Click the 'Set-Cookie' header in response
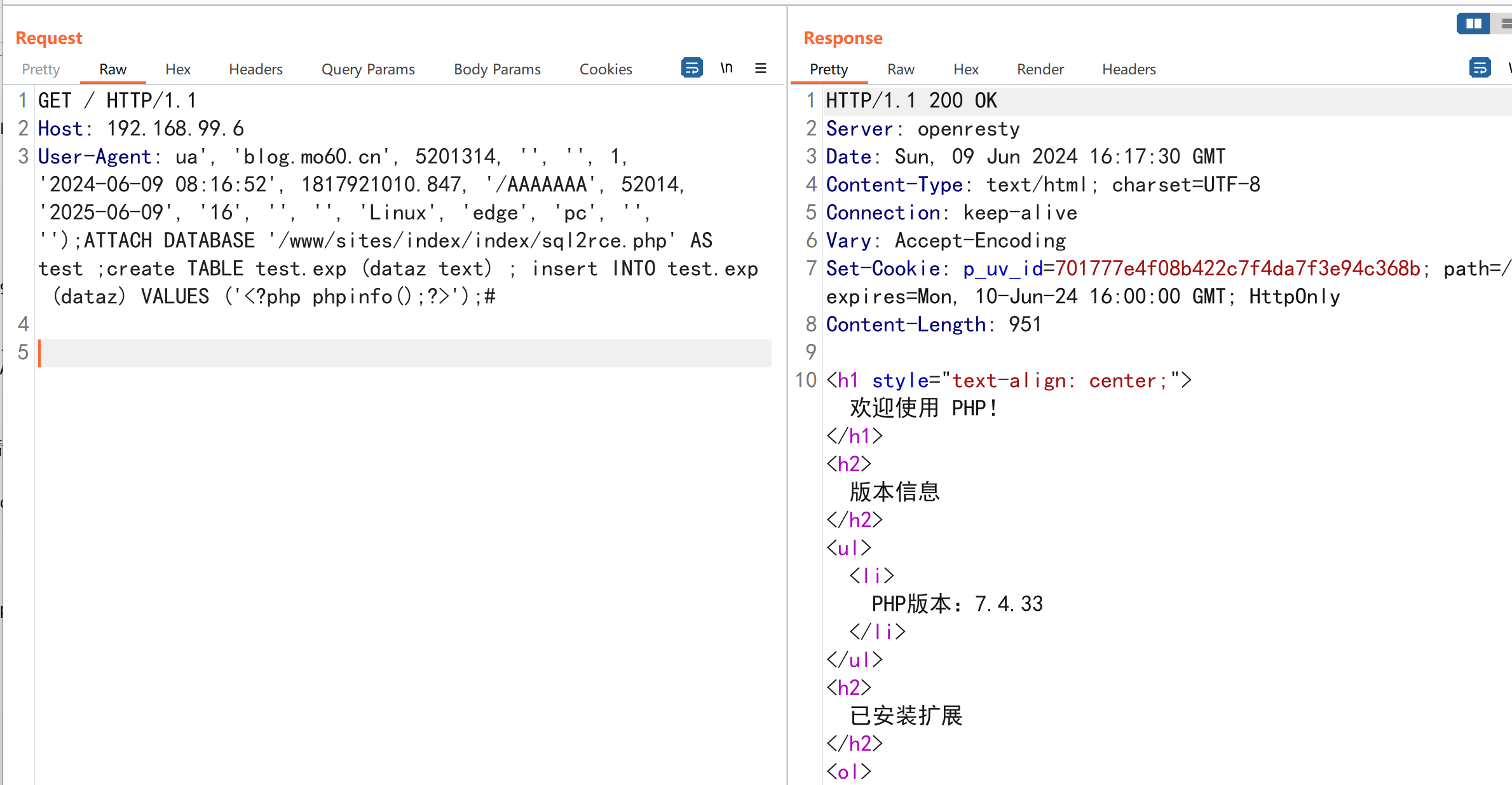This screenshot has height=785, width=1512. [x=883, y=268]
